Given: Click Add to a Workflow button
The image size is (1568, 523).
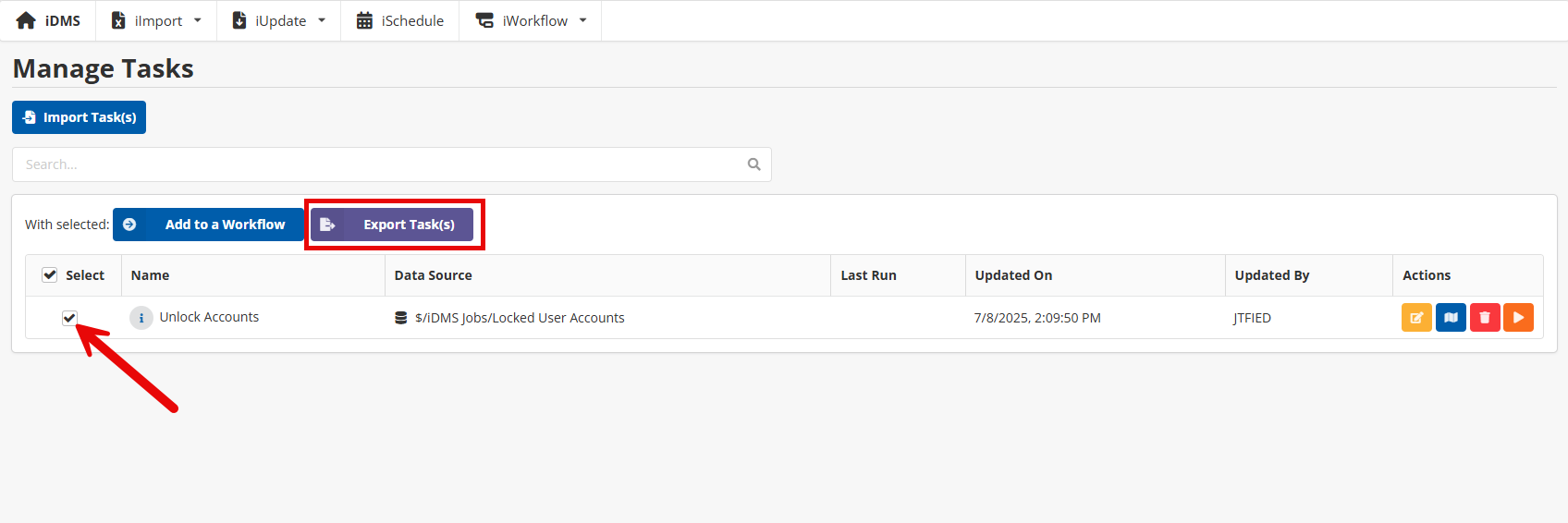Looking at the screenshot, I should point(208,225).
